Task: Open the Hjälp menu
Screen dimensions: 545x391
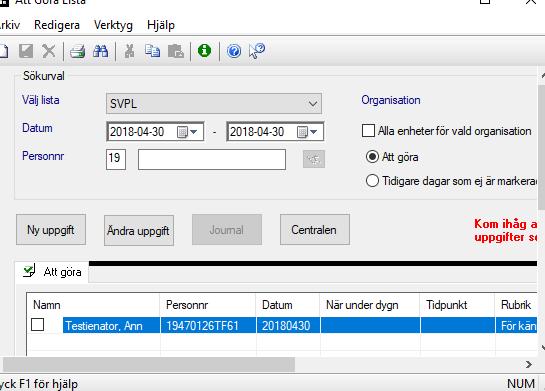Action: click(x=161, y=25)
